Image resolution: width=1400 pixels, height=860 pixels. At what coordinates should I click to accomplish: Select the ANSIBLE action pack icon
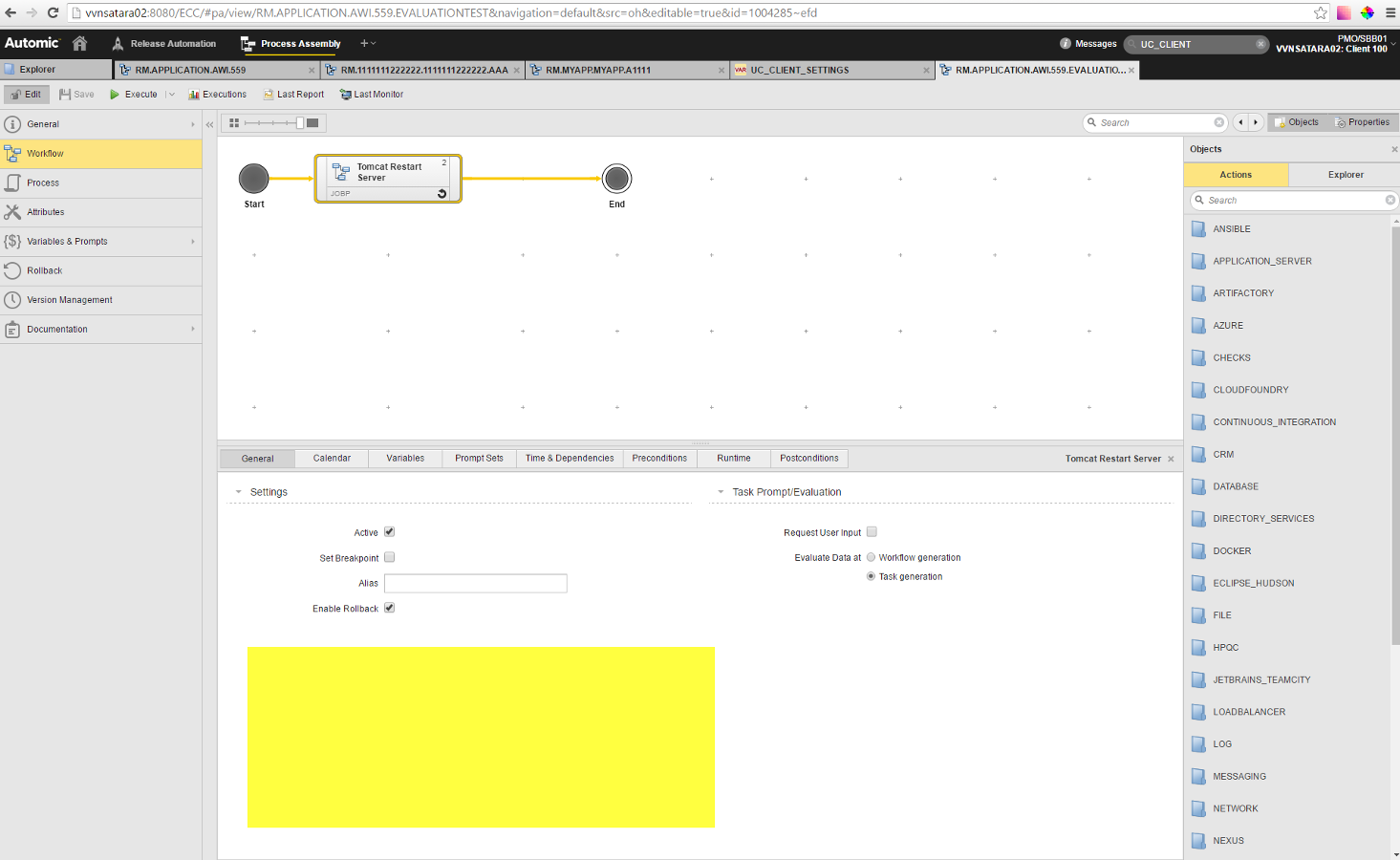point(1199,228)
